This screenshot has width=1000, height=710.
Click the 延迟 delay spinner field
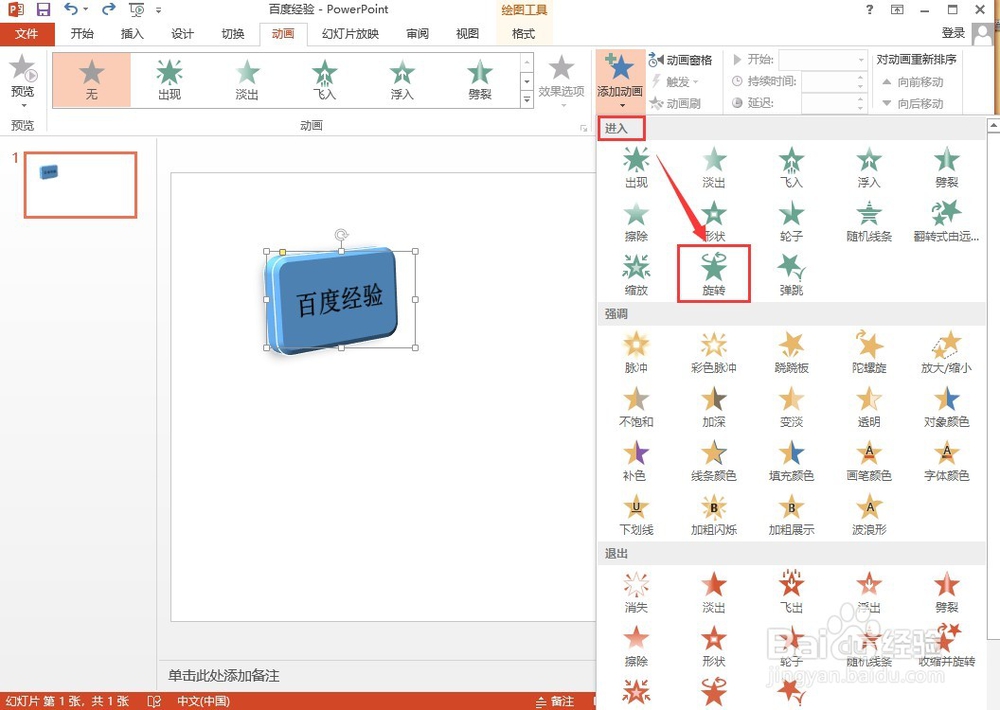(834, 103)
